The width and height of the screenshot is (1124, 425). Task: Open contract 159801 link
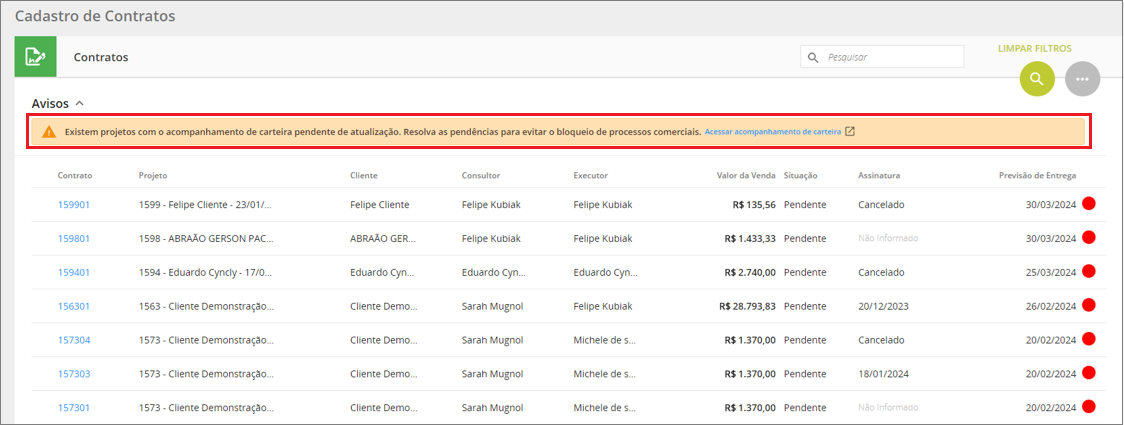(x=74, y=238)
